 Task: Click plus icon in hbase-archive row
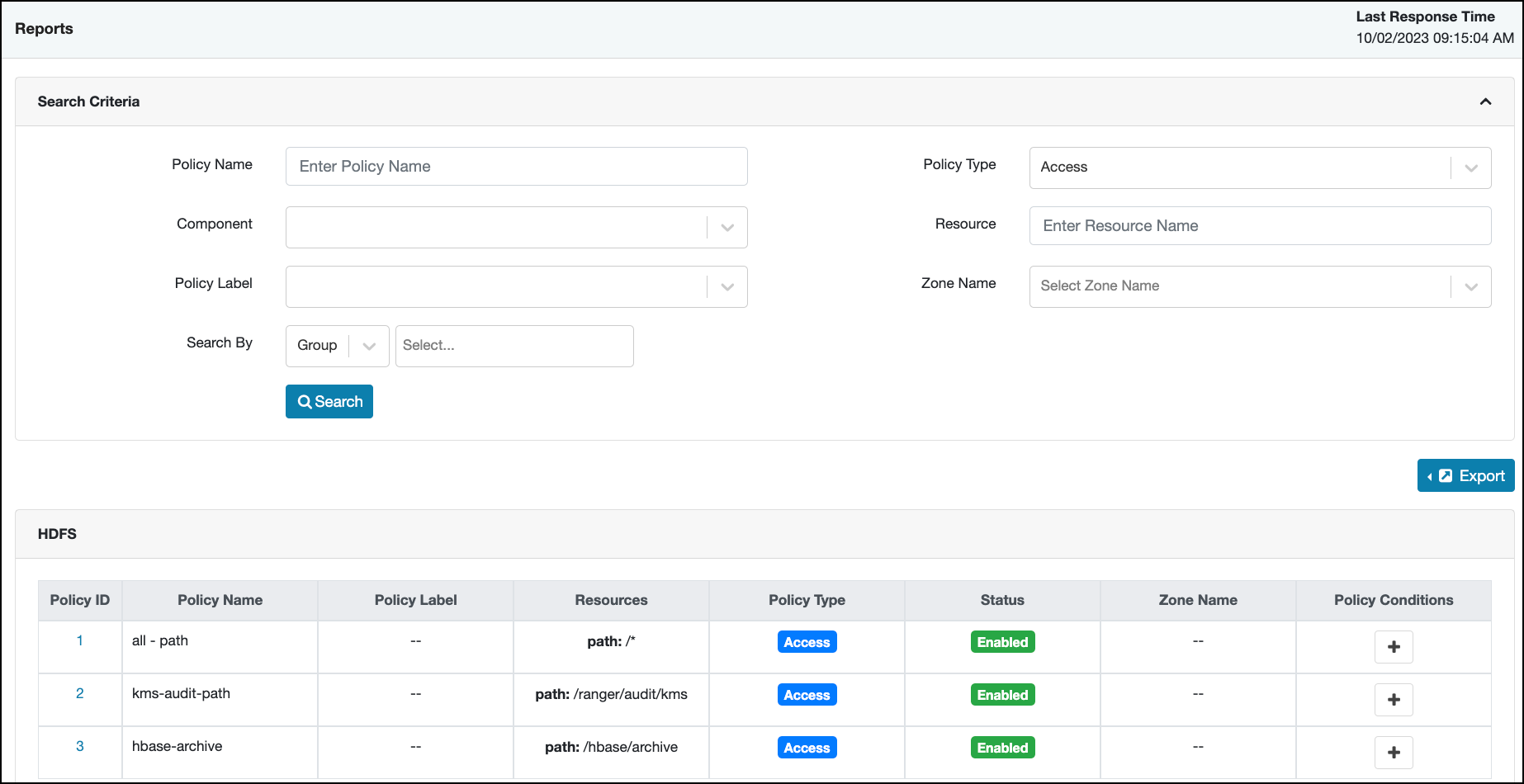1394,753
